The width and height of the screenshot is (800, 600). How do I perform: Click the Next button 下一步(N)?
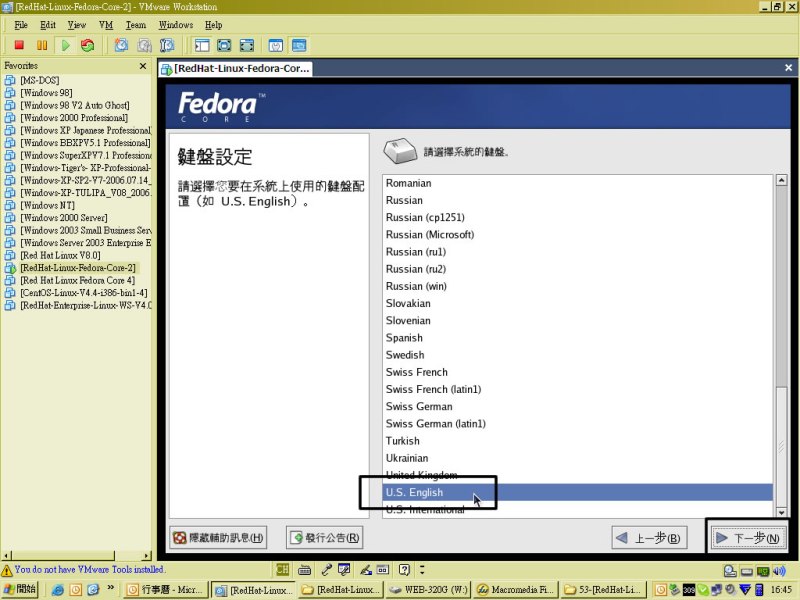(x=748, y=538)
